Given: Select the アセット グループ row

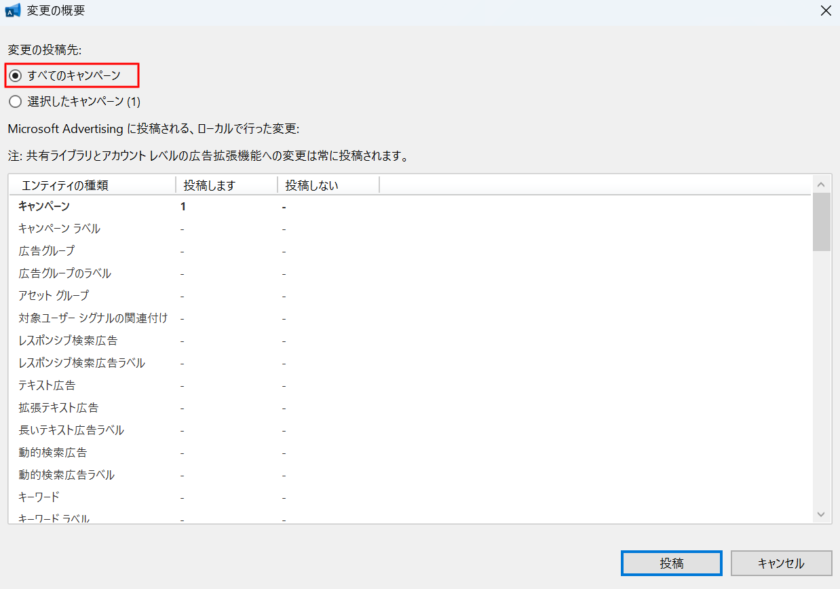Looking at the screenshot, I should [x=53, y=296].
